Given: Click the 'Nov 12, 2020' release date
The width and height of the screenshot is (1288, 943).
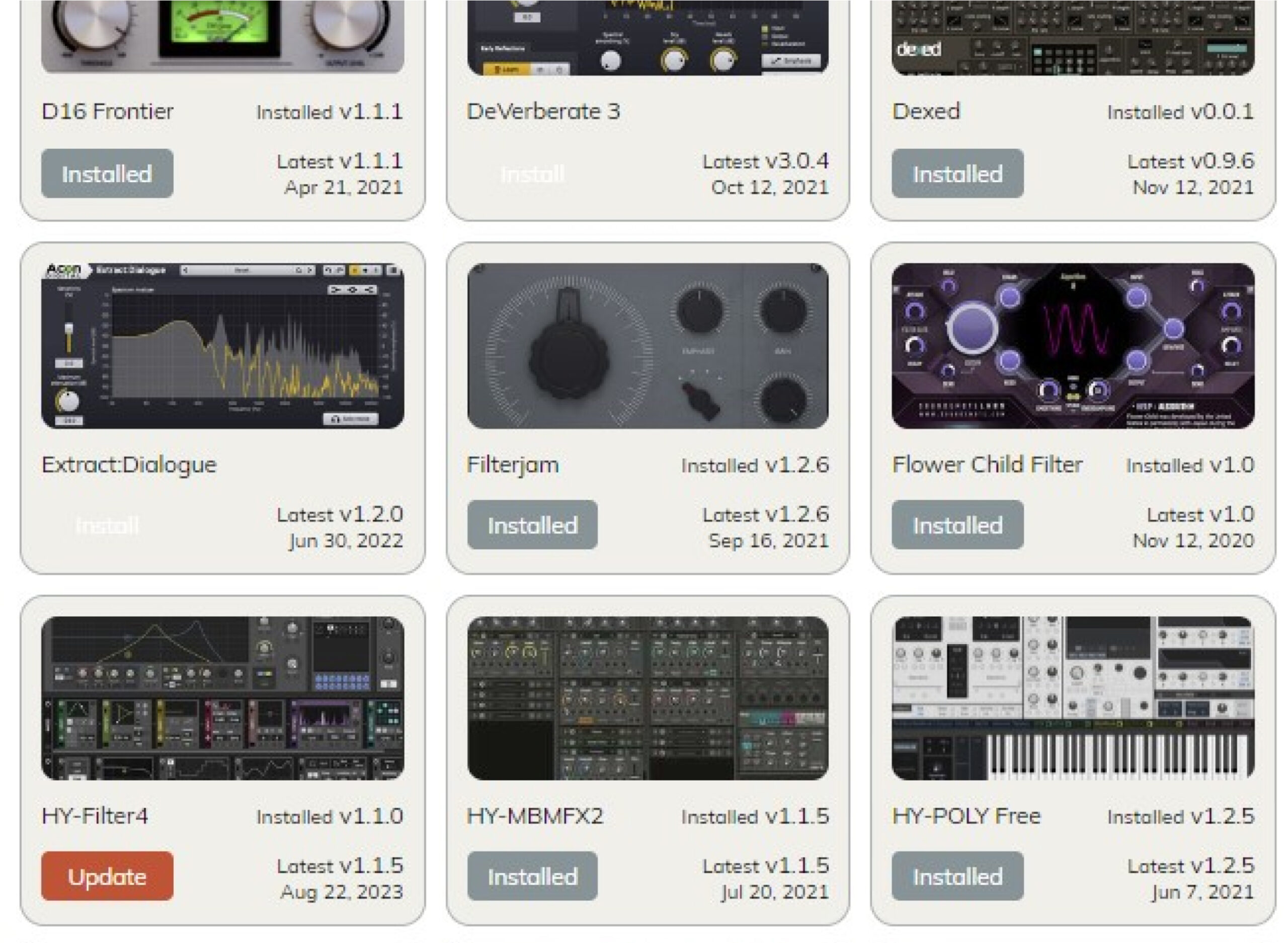Looking at the screenshot, I should (x=1193, y=540).
